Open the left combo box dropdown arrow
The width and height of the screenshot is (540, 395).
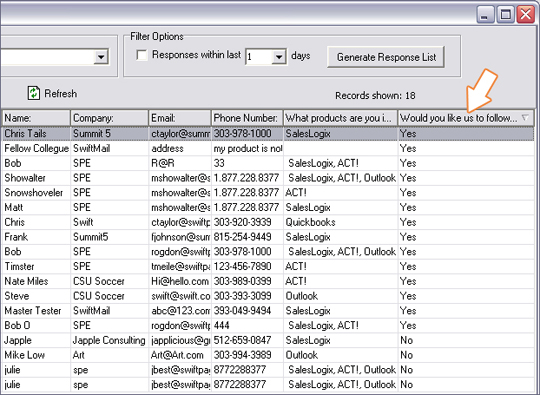101,56
